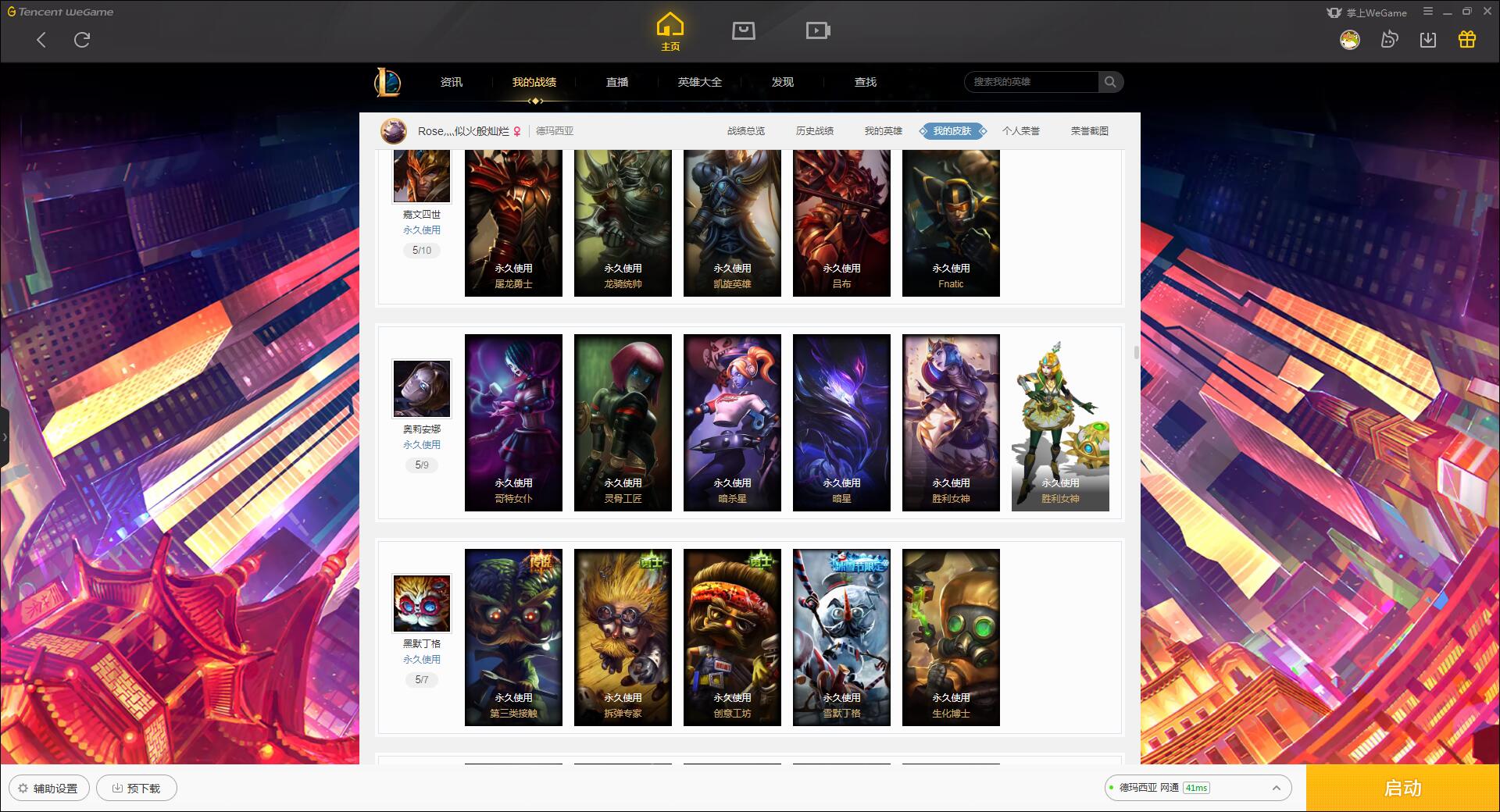Screen dimensions: 1500x812
Task: Switch to 我的英雄 sub-tab
Action: [884, 131]
